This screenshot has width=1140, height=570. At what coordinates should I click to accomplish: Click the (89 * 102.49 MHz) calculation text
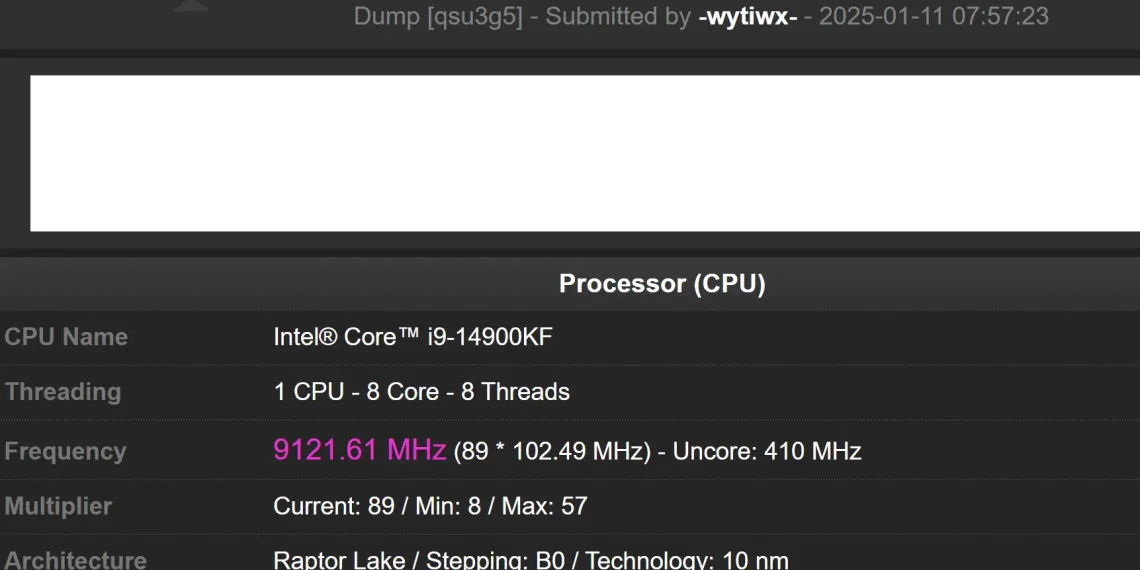pyautogui.click(x=553, y=451)
